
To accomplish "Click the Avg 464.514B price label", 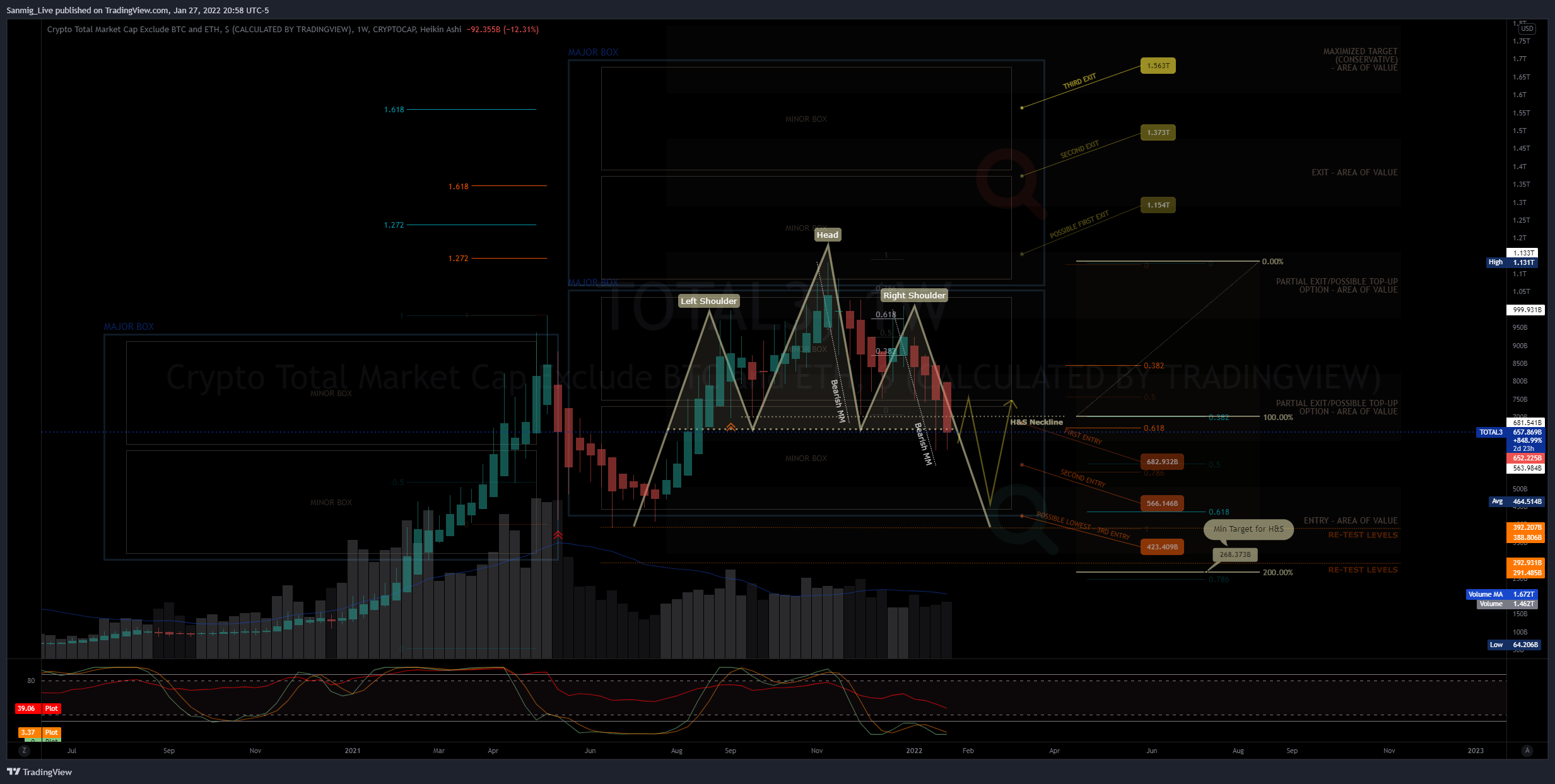I will [1517, 501].
